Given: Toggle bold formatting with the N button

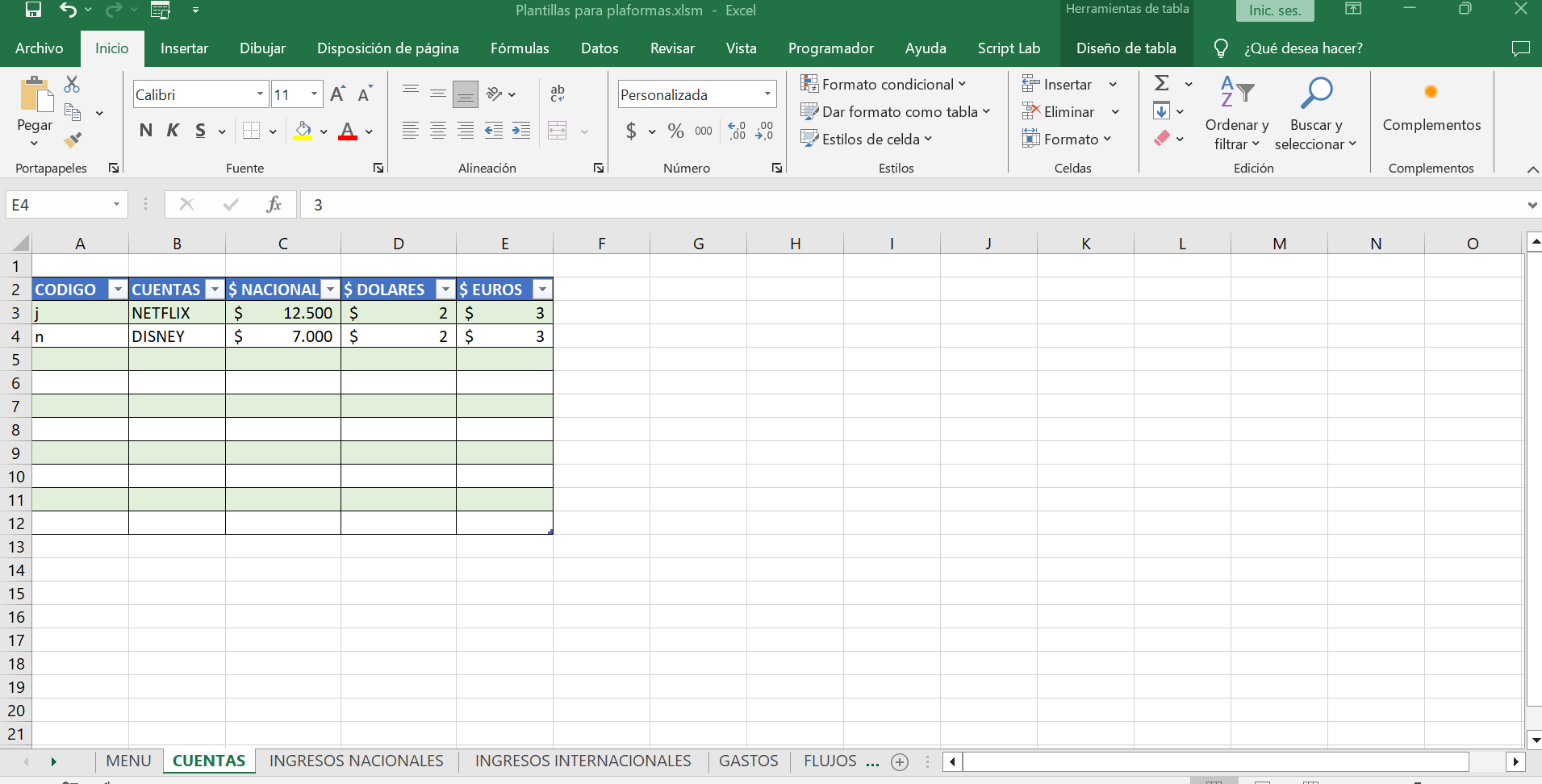Looking at the screenshot, I should [145, 131].
